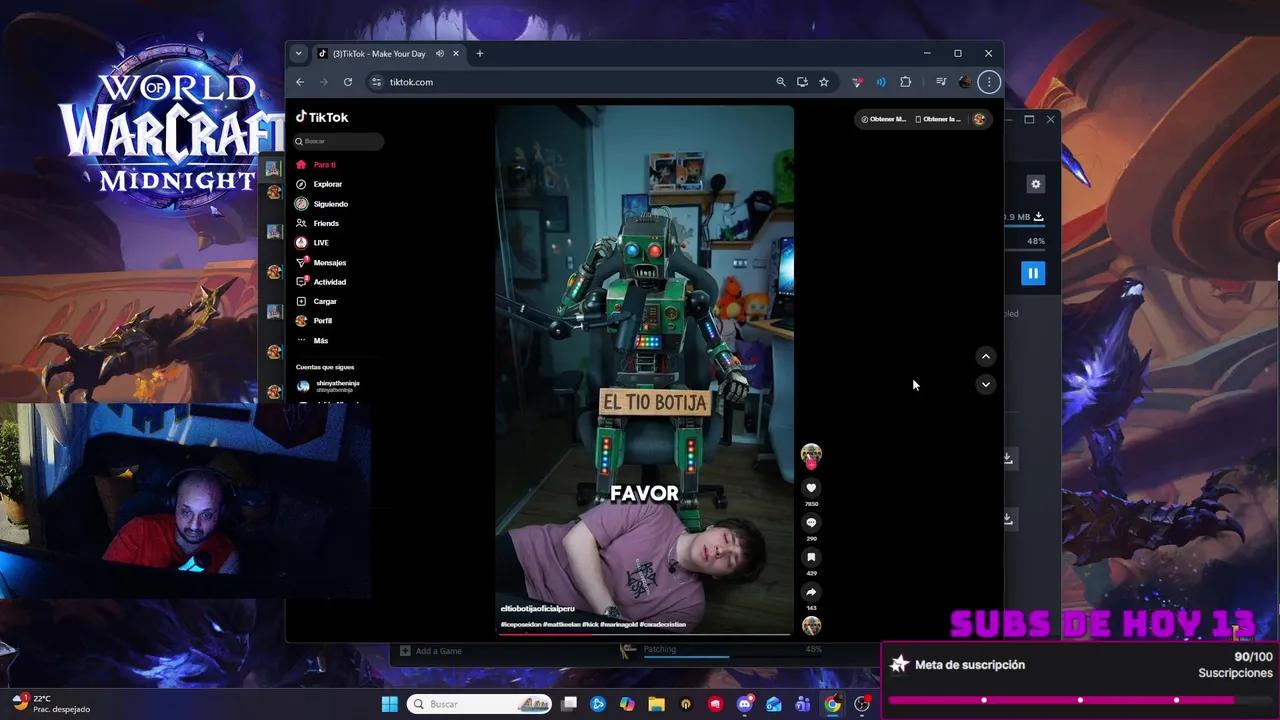This screenshot has height=720, width=1280.
Task: Open the Actividad notifications icon
Action: point(301,281)
